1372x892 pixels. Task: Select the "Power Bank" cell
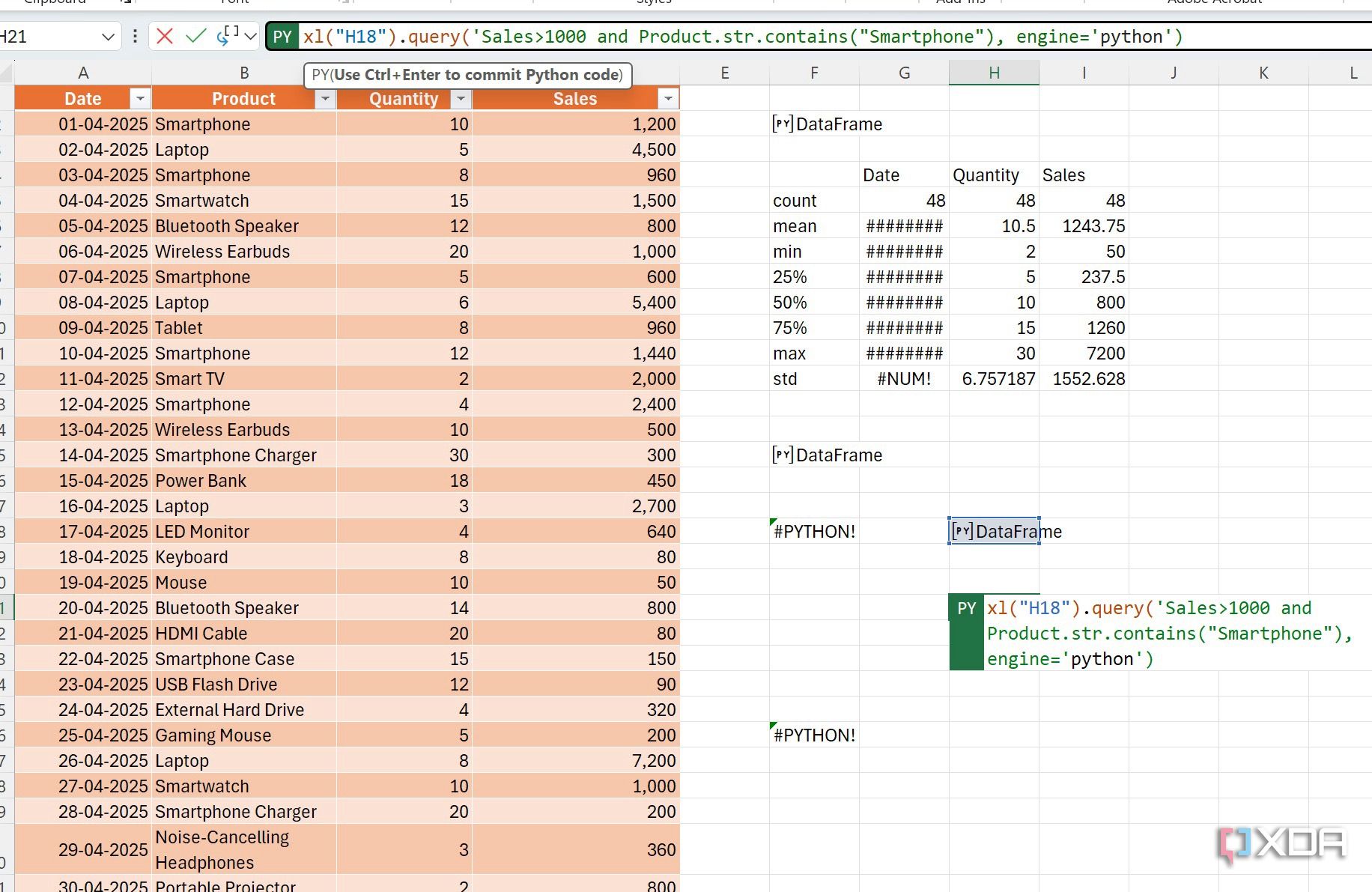click(x=244, y=481)
